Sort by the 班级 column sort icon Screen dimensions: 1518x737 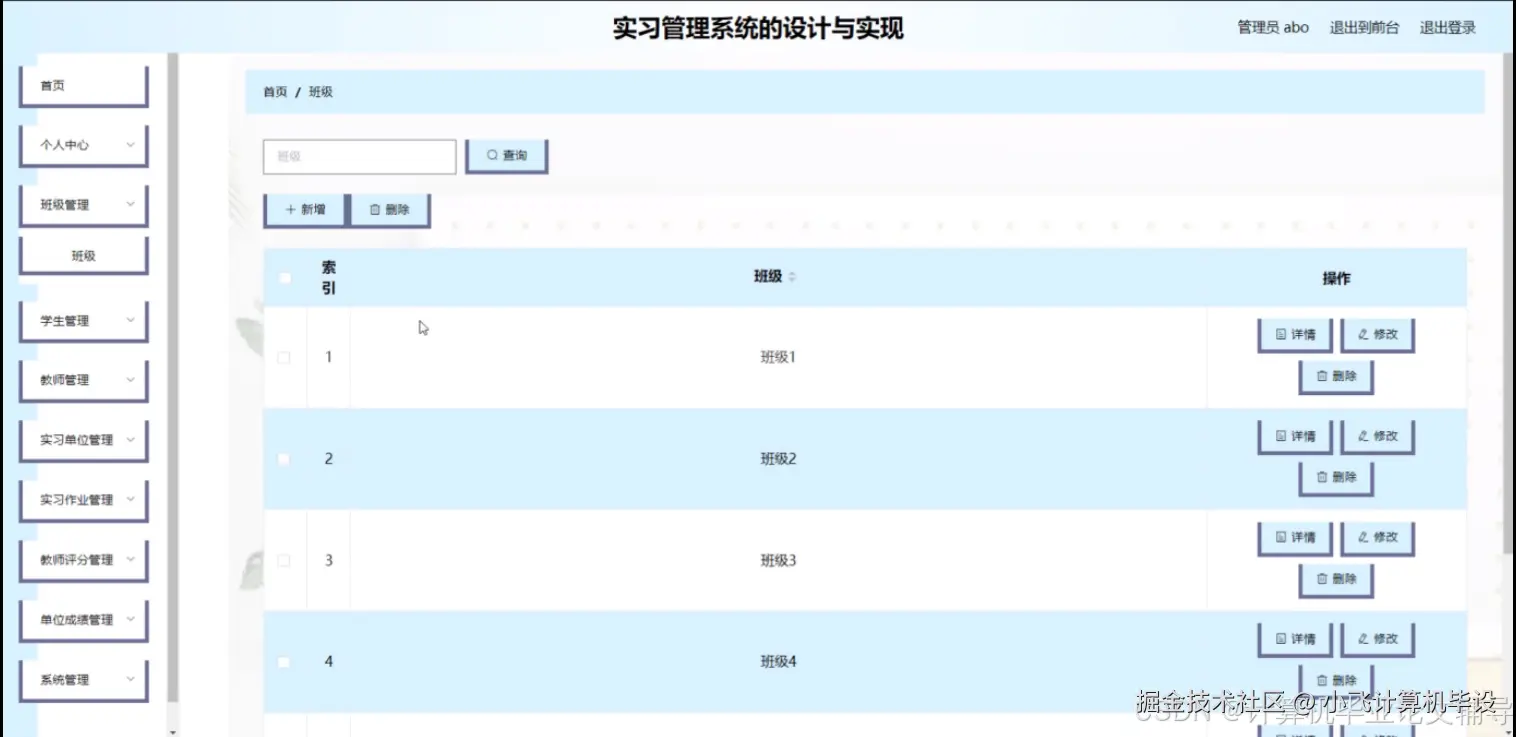pyautogui.click(x=792, y=277)
